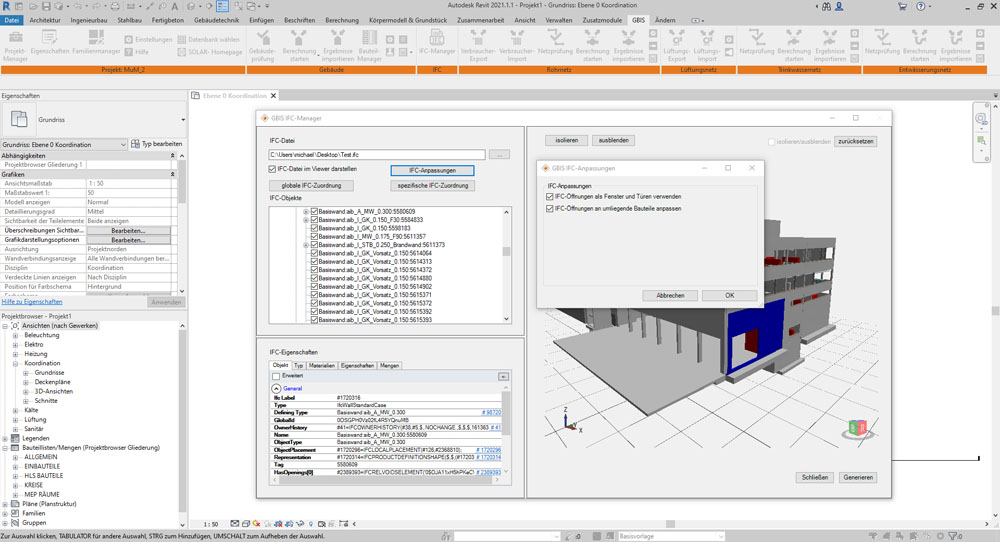The height and width of the screenshot is (542, 1000).
Task: Run Netzprüfung in Entwässerungsnetz group
Action: pos(882,42)
